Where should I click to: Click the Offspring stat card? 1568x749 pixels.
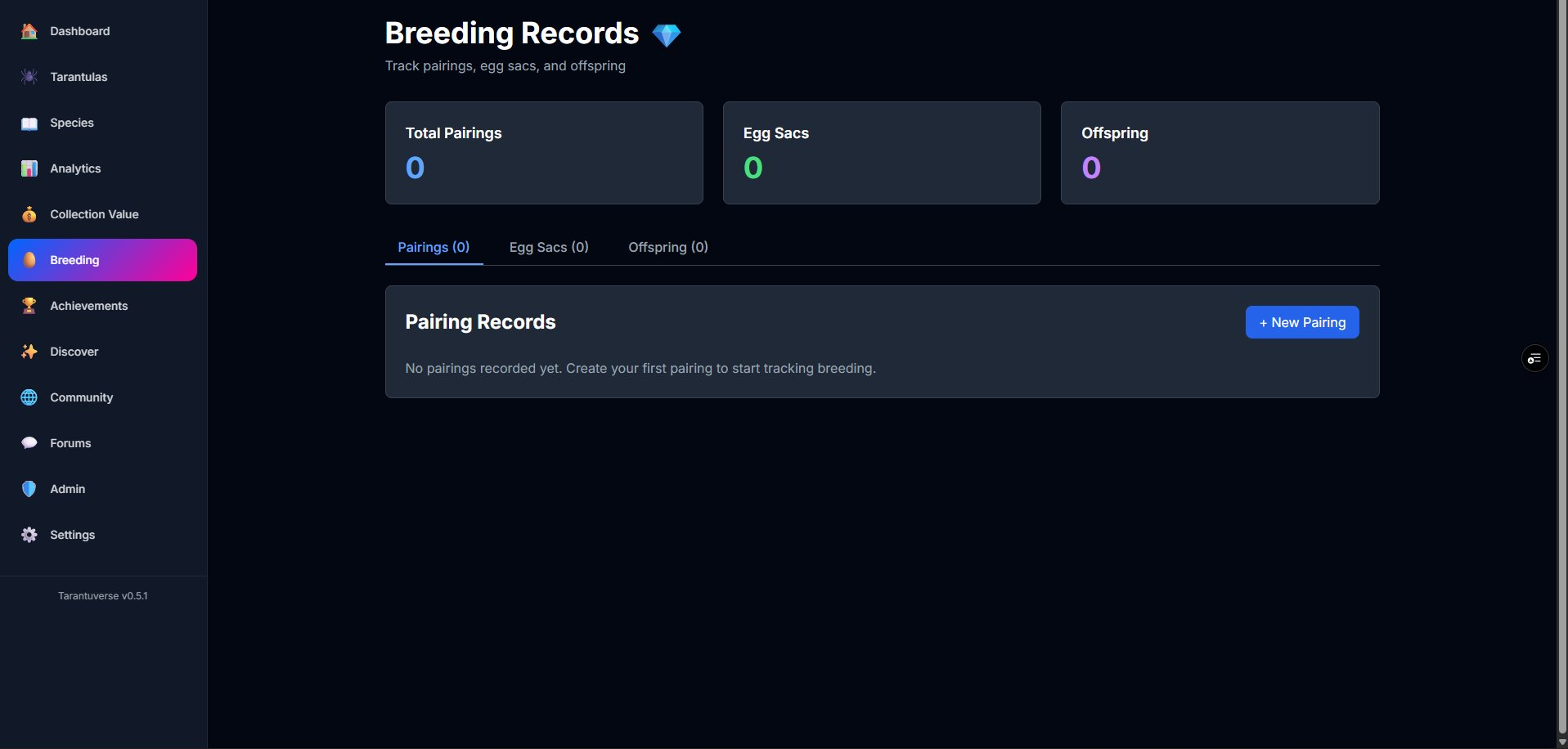[x=1220, y=153]
